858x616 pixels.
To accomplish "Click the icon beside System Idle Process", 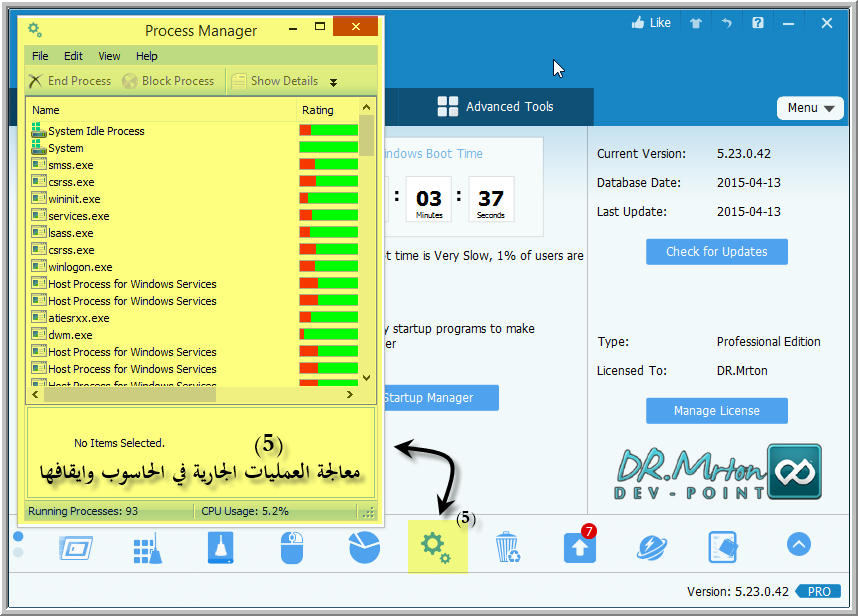I will click(38, 130).
